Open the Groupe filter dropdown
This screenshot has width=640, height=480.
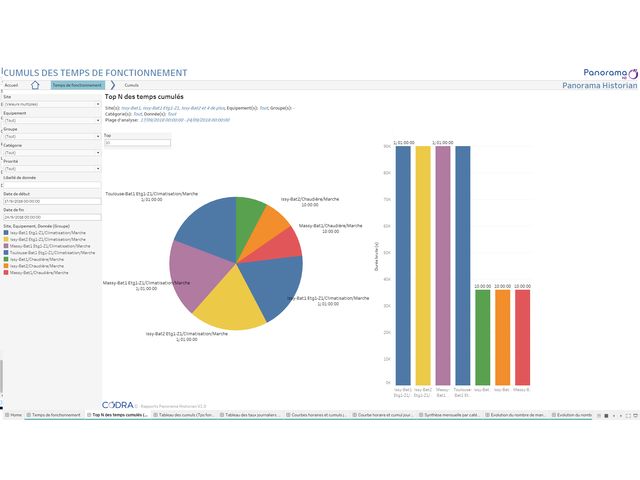click(51, 136)
